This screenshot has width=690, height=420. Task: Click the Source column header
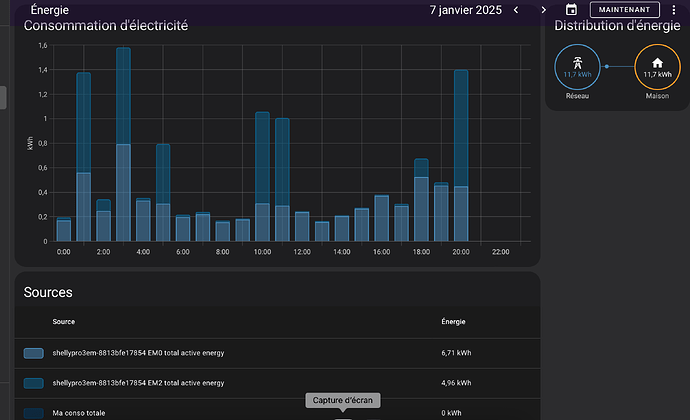point(64,322)
